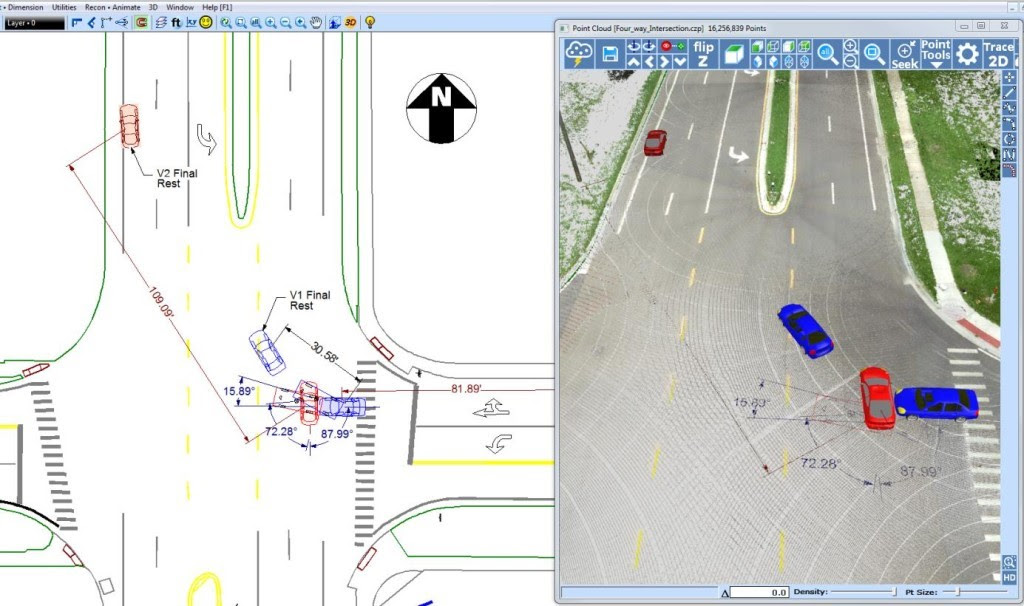1024x606 pixels.
Task: Click the light bulb hint icon
Action: click(370, 22)
